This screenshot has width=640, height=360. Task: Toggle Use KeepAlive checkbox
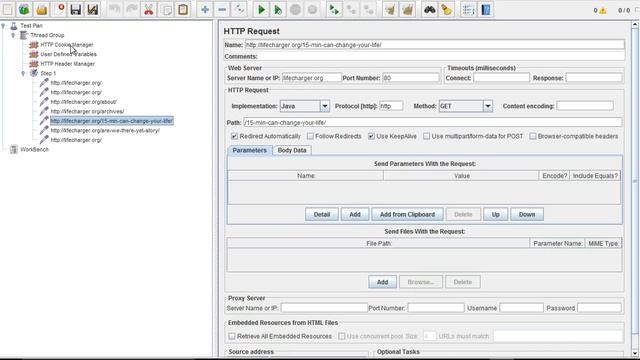(371, 136)
